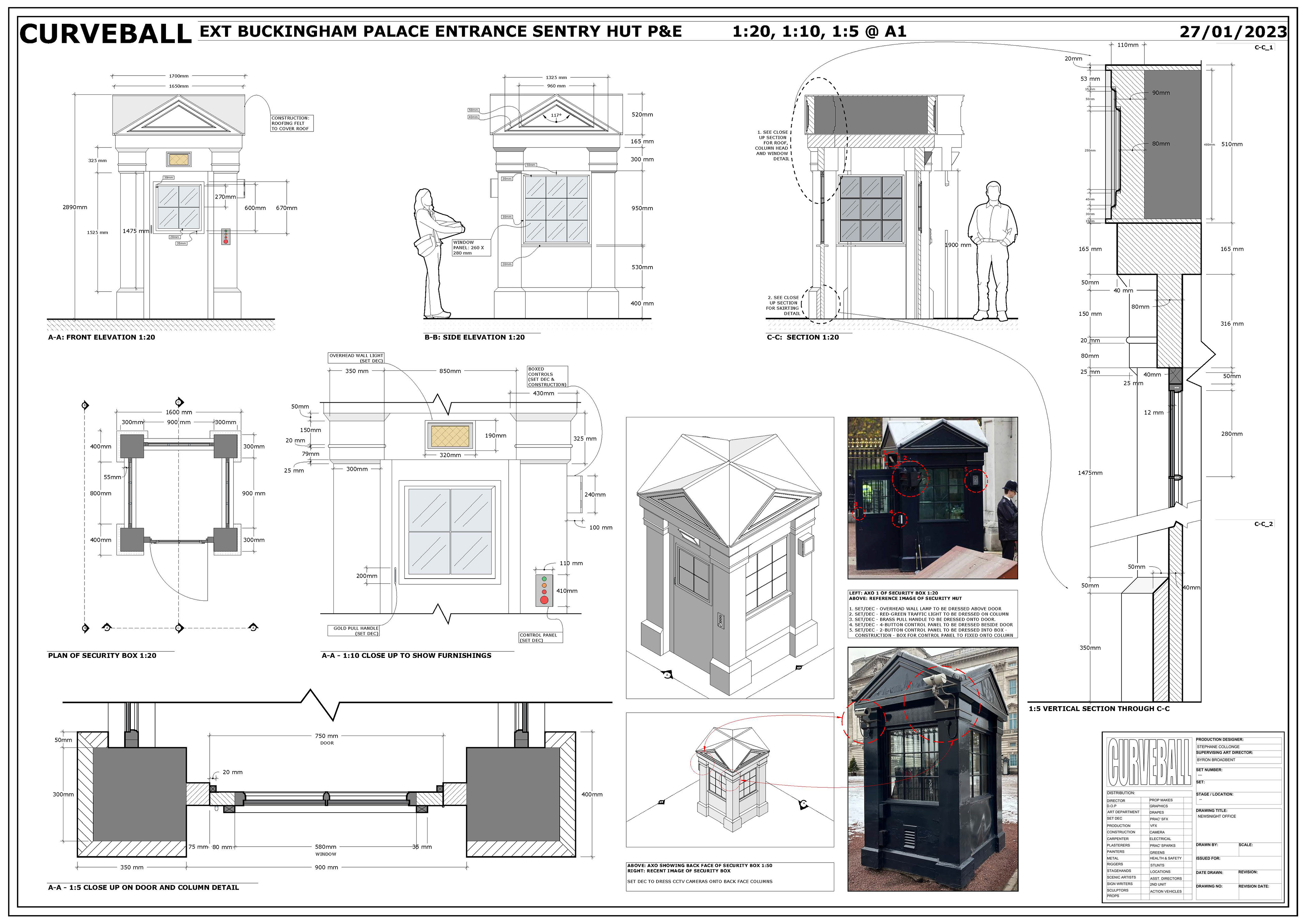Screen dimensions: 1309x924
Task: Click 'CARPENTER' in the distribution list
Action: pyautogui.click(x=1117, y=838)
